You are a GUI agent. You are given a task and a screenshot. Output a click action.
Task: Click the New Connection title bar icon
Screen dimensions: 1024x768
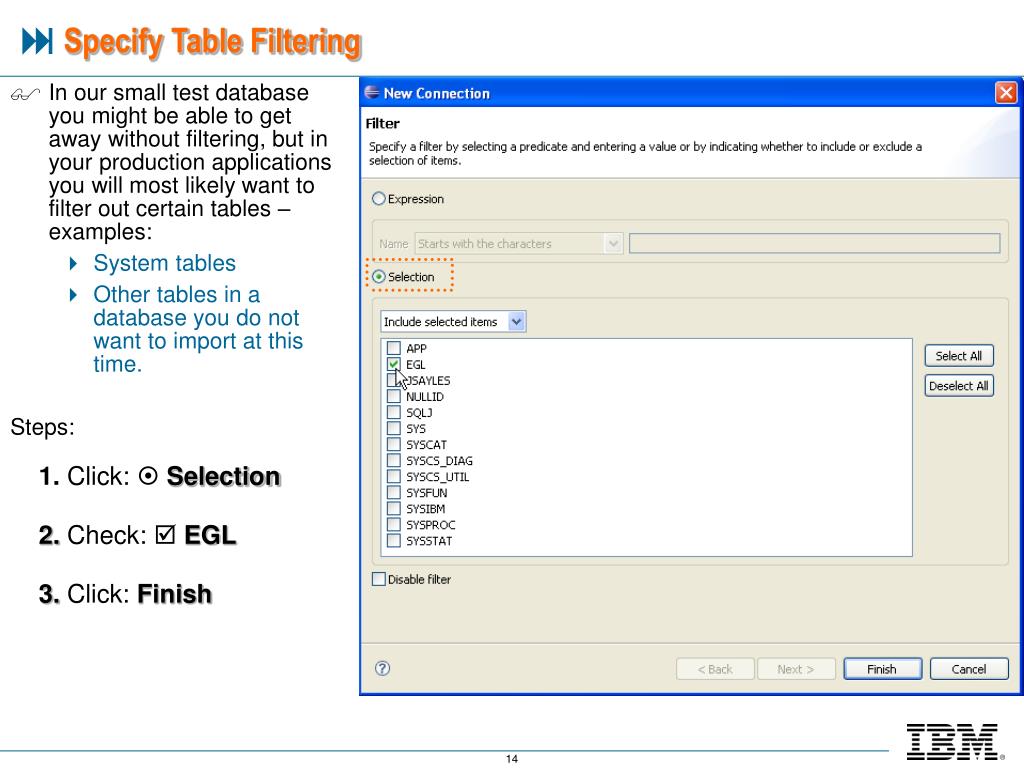coord(372,93)
